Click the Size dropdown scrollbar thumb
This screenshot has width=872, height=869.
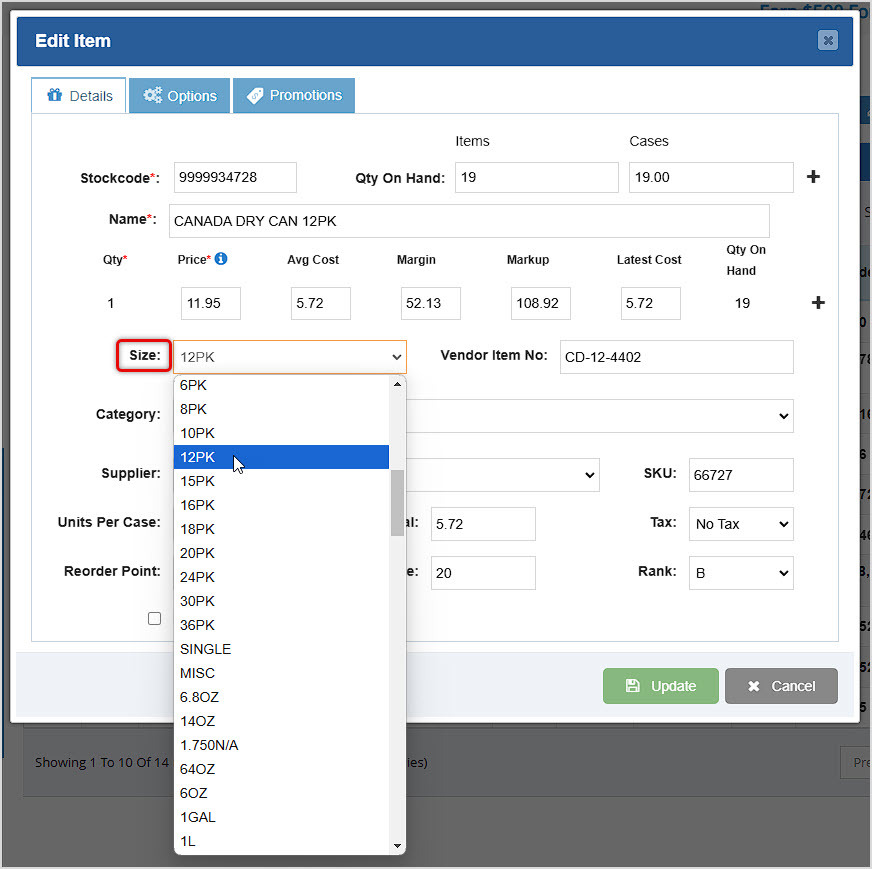coord(397,500)
